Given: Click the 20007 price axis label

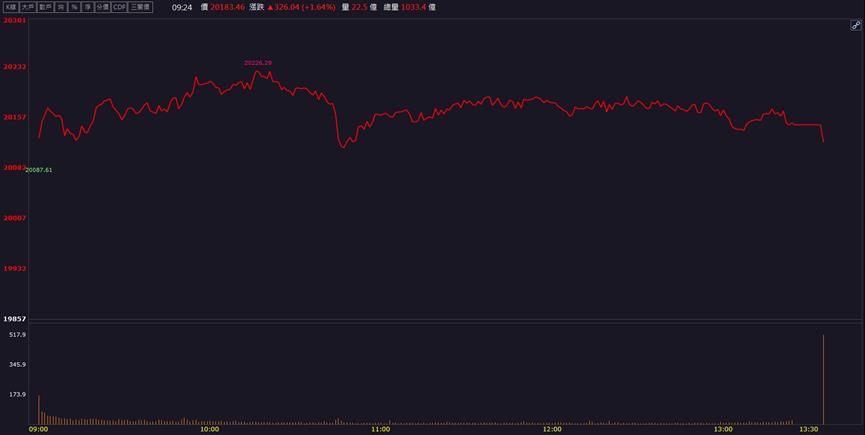Looking at the screenshot, I should (x=15, y=218).
